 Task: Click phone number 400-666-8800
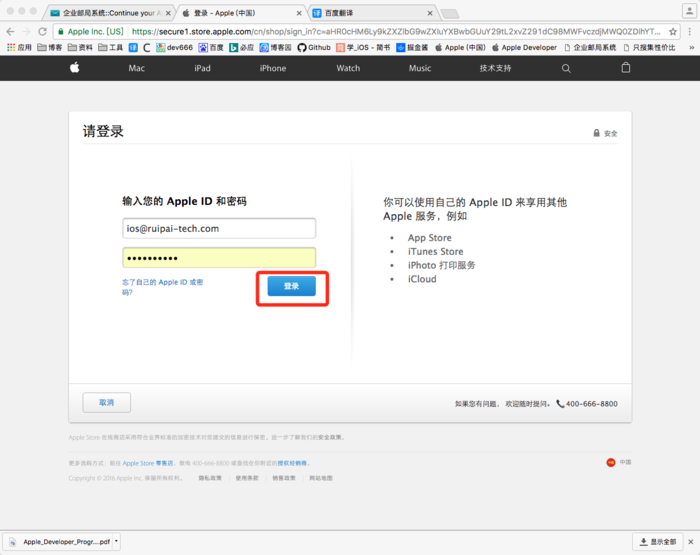pyautogui.click(x=592, y=404)
